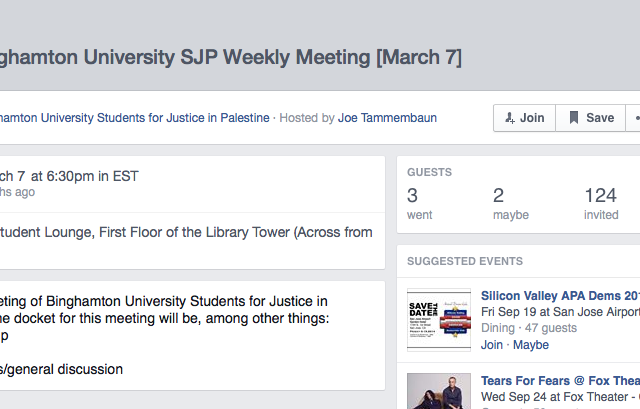Open Tears For Fears @ Fox Theater event
Screen dimensions: 640x409
pos(560,380)
